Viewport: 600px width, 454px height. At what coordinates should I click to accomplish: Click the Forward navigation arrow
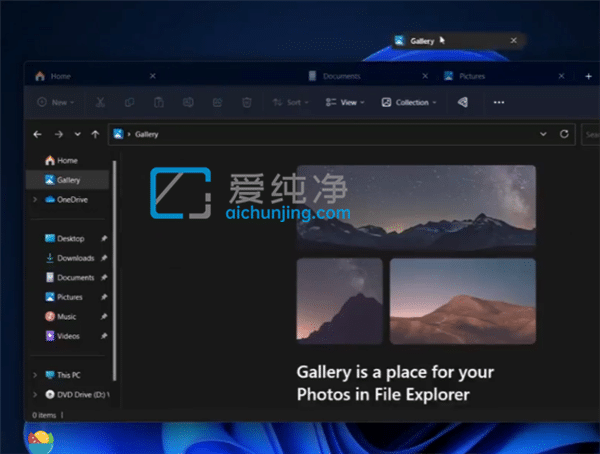pyautogui.click(x=58, y=134)
